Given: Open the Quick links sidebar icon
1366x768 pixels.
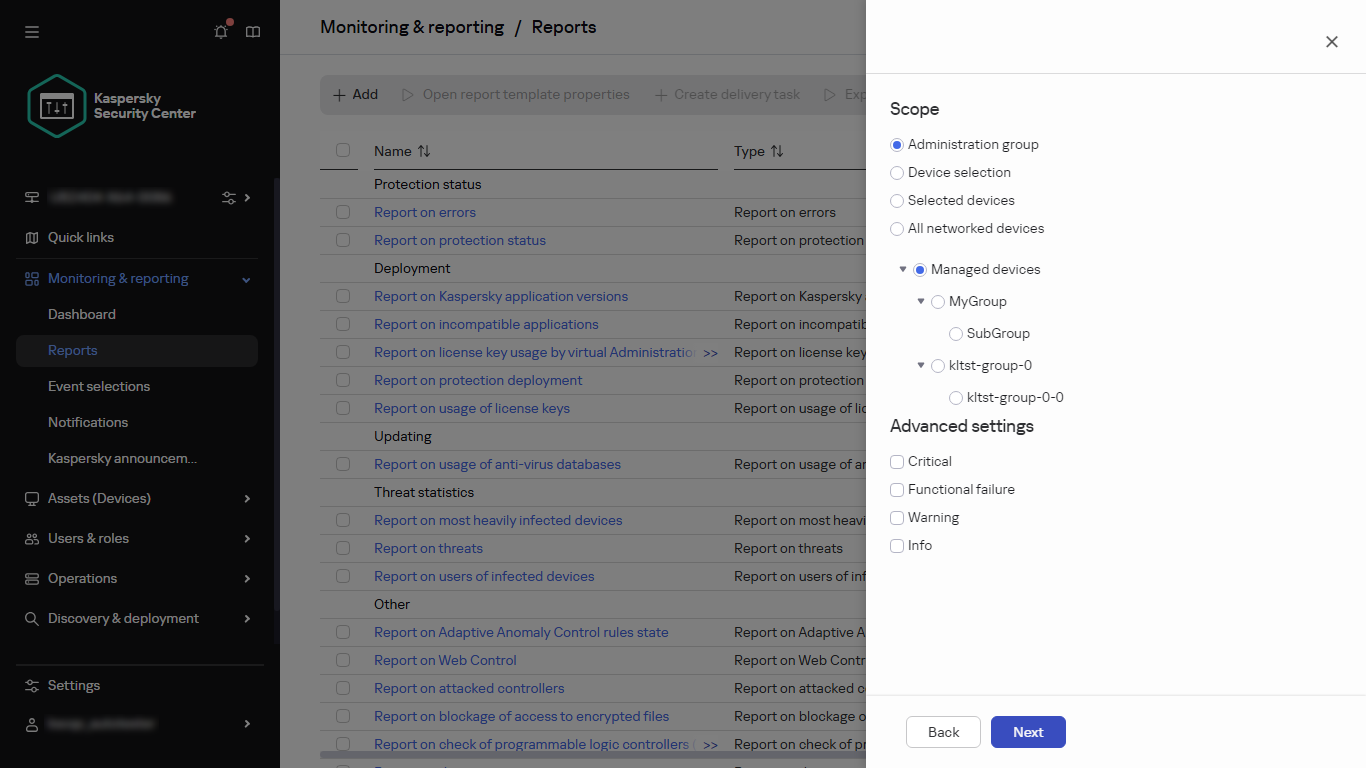Looking at the screenshot, I should click(30, 237).
